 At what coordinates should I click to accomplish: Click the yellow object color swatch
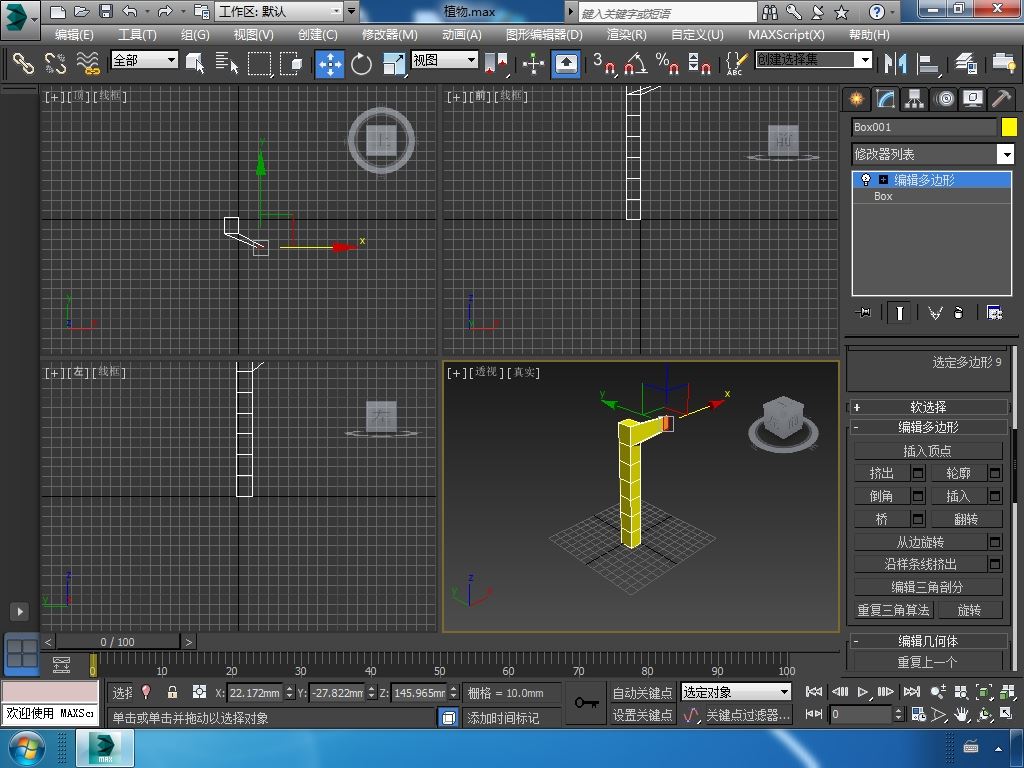1009,127
